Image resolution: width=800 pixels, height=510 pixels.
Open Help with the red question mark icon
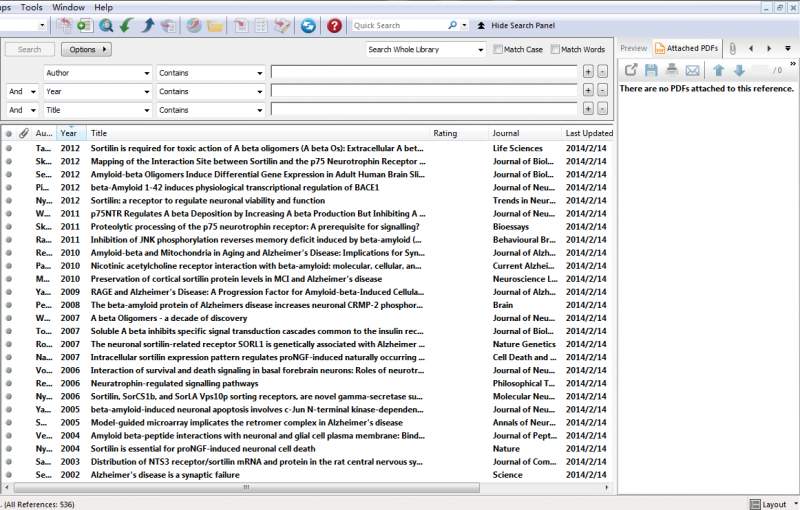click(334, 25)
